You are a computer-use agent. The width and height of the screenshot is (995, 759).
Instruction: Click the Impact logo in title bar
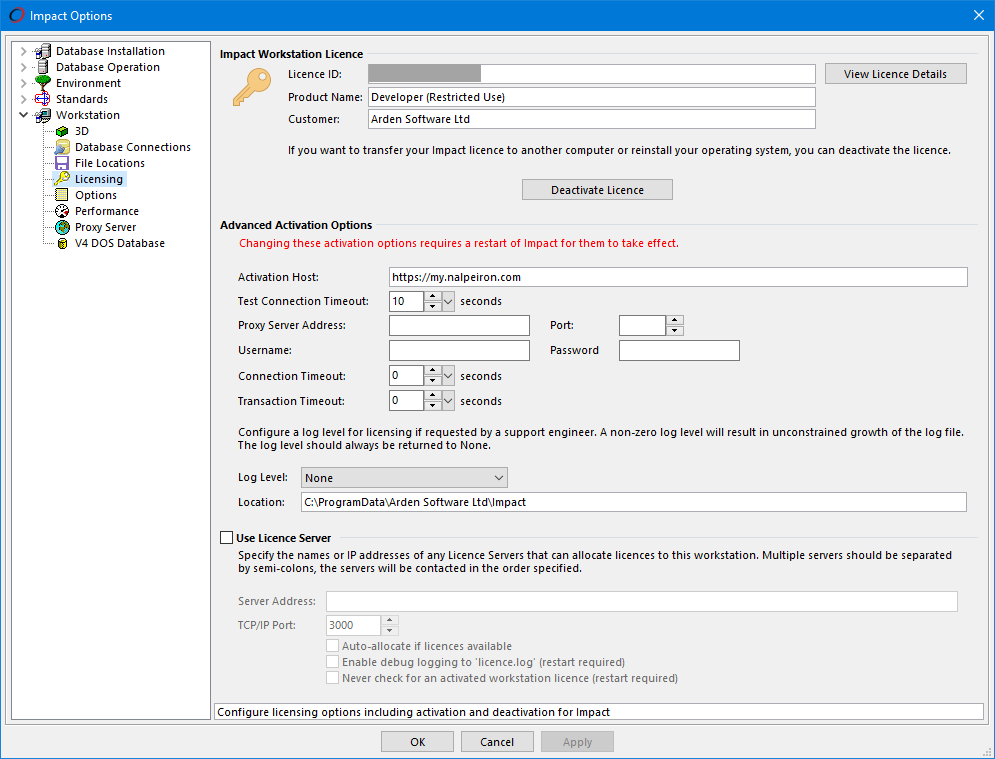click(16, 15)
